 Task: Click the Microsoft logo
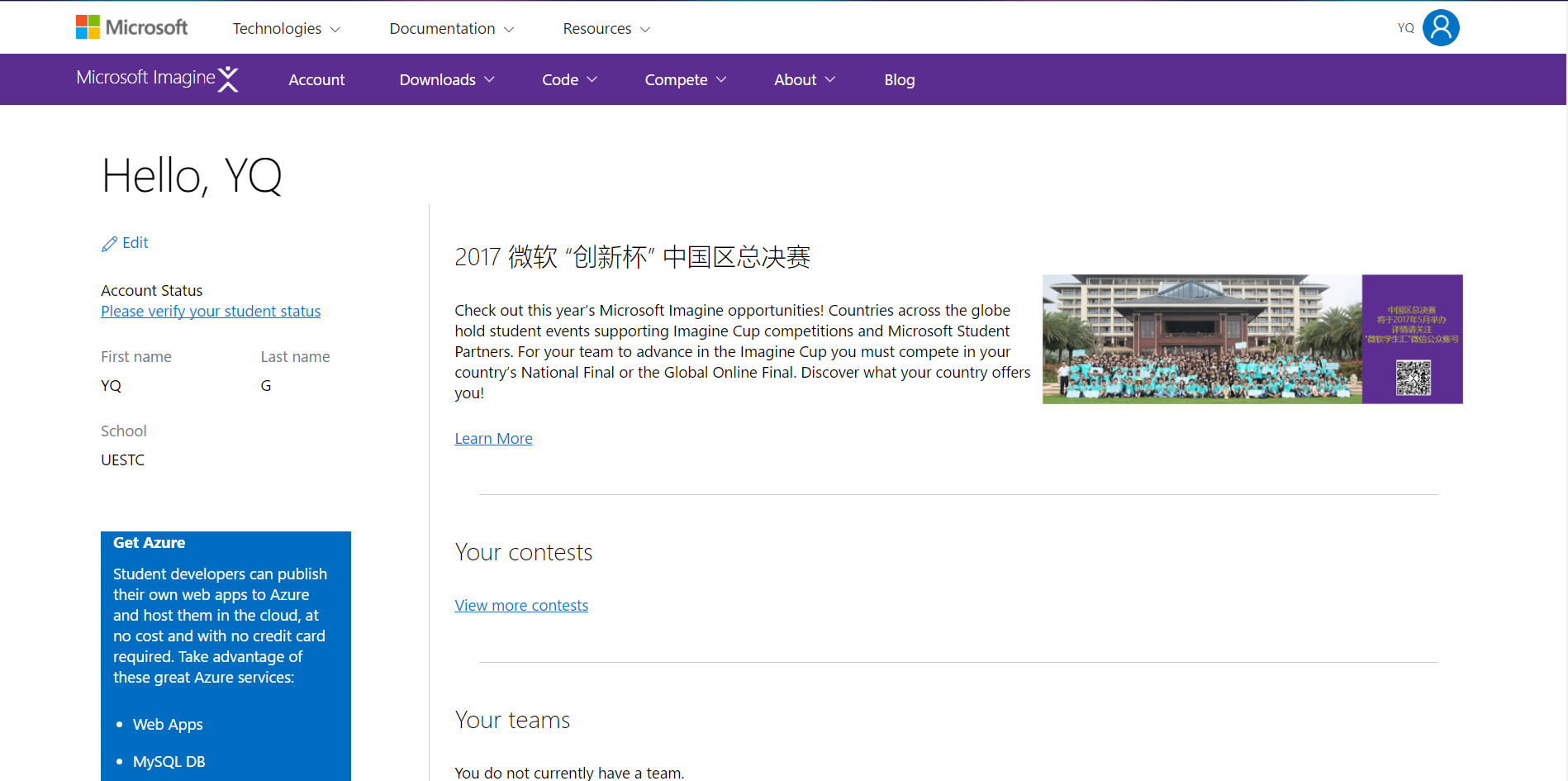(131, 27)
